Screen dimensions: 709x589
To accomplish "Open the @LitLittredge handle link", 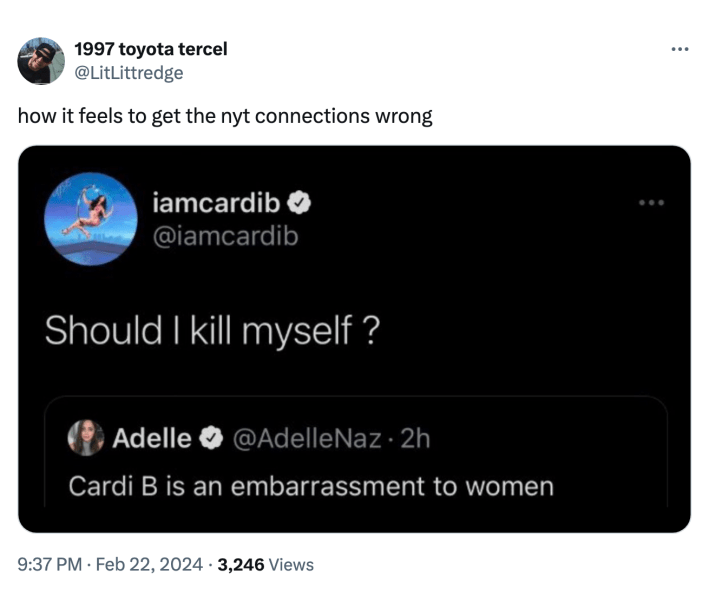I will (129, 72).
